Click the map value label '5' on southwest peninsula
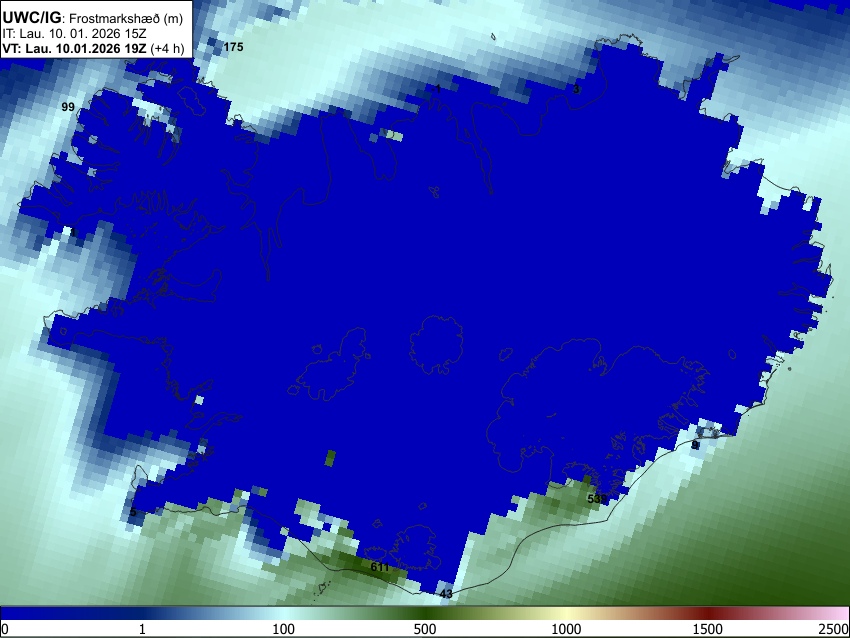Viewport: 850px width, 638px height. click(133, 512)
